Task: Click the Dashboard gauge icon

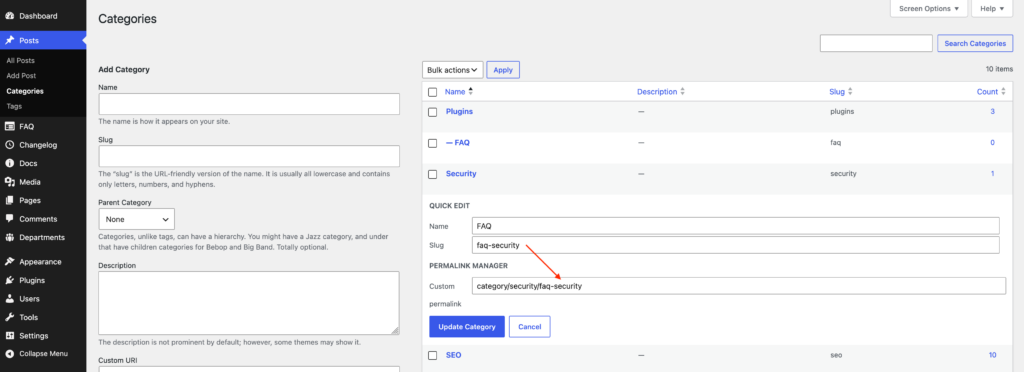Action: [x=10, y=16]
